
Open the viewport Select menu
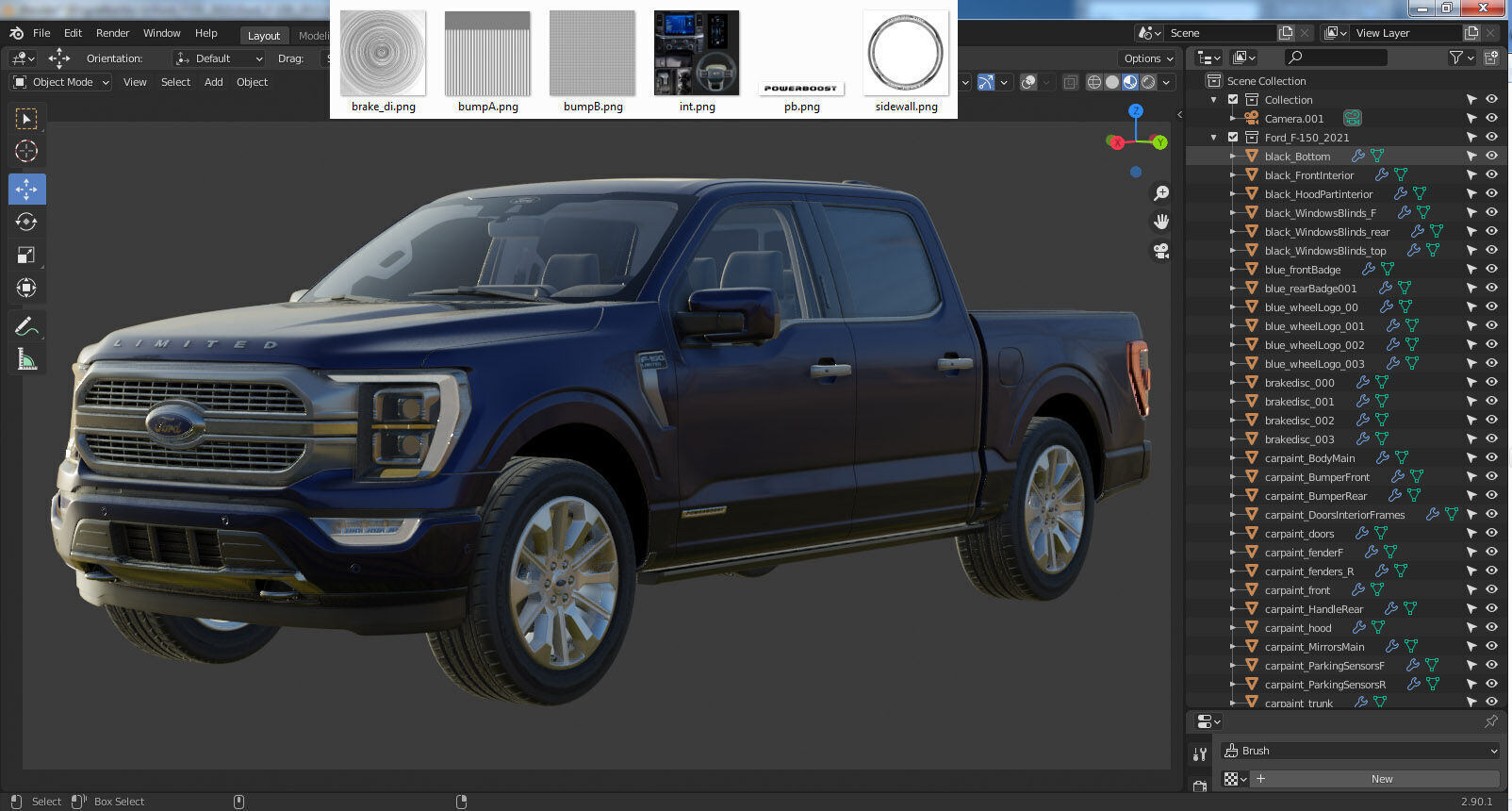(x=175, y=82)
